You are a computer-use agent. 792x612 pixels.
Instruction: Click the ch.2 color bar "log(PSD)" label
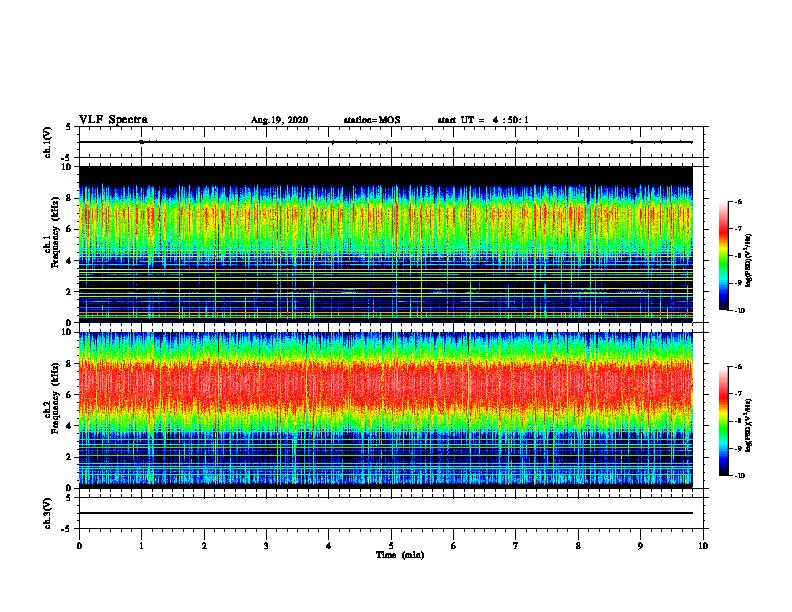[749, 425]
